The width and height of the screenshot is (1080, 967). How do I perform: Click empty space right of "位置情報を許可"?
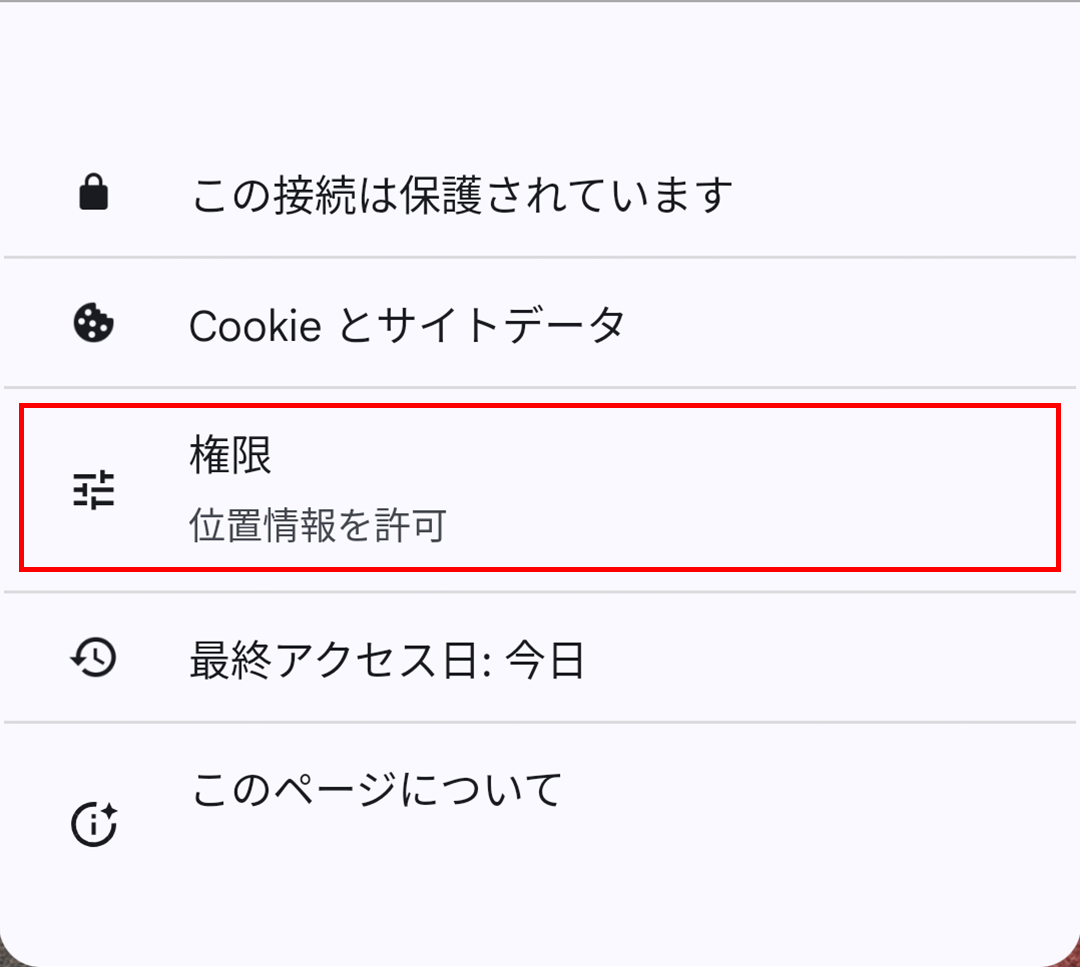click(750, 525)
